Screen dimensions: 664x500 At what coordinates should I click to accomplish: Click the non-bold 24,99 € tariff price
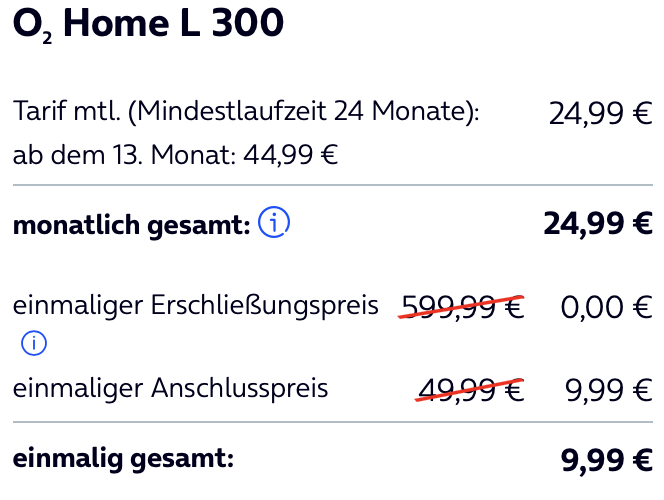pos(600,114)
